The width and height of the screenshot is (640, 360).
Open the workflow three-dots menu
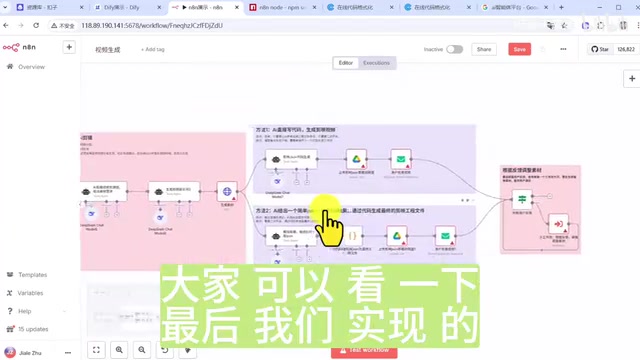pos(563,49)
